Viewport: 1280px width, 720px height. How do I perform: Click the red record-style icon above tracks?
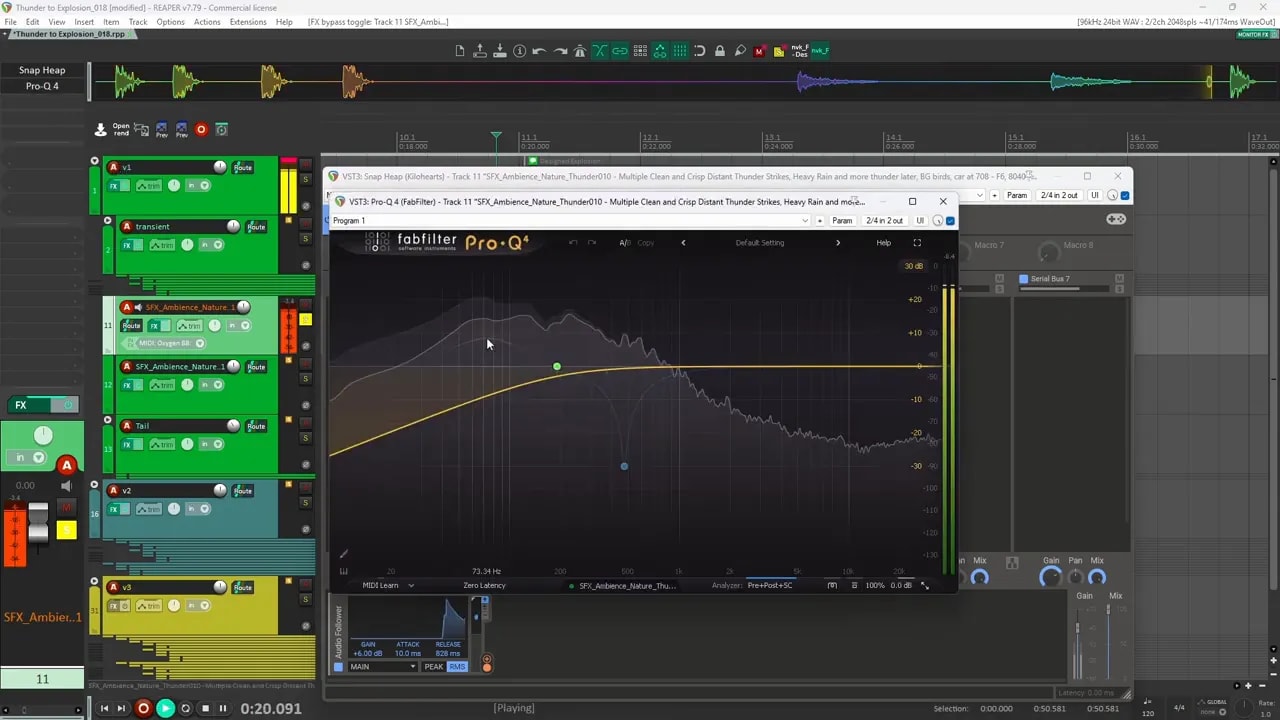tap(201, 130)
